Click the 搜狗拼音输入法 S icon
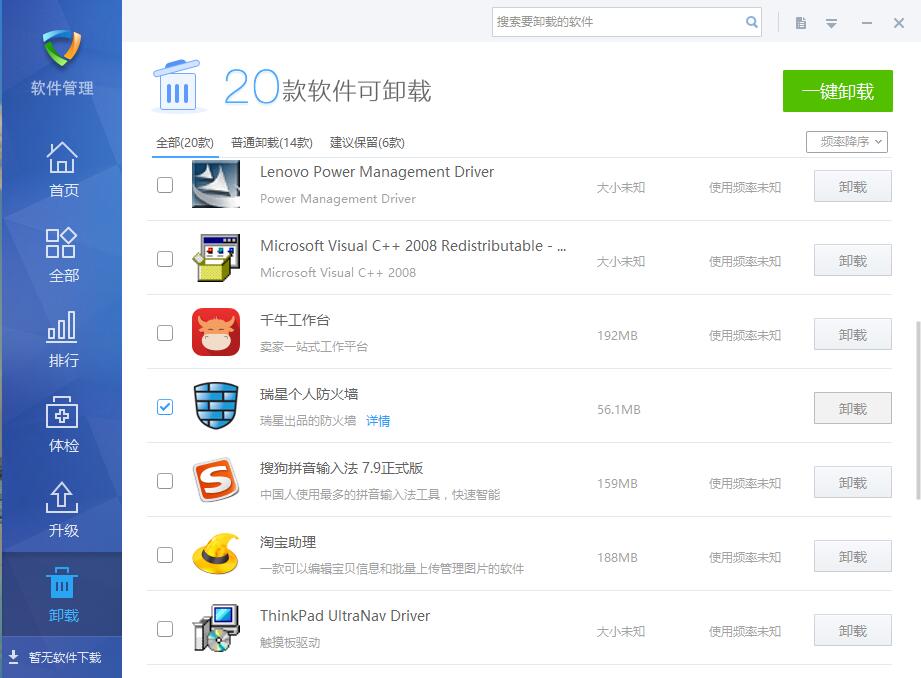921x678 pixels. [216, 481]
